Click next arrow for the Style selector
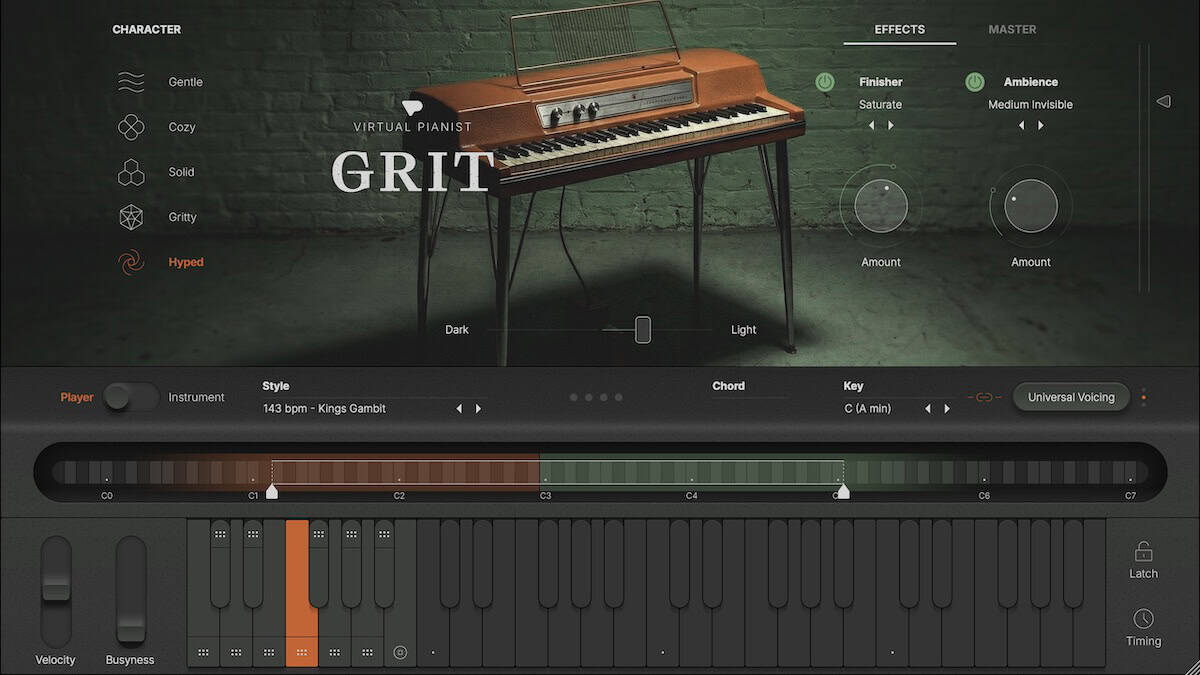 (479, 408)
